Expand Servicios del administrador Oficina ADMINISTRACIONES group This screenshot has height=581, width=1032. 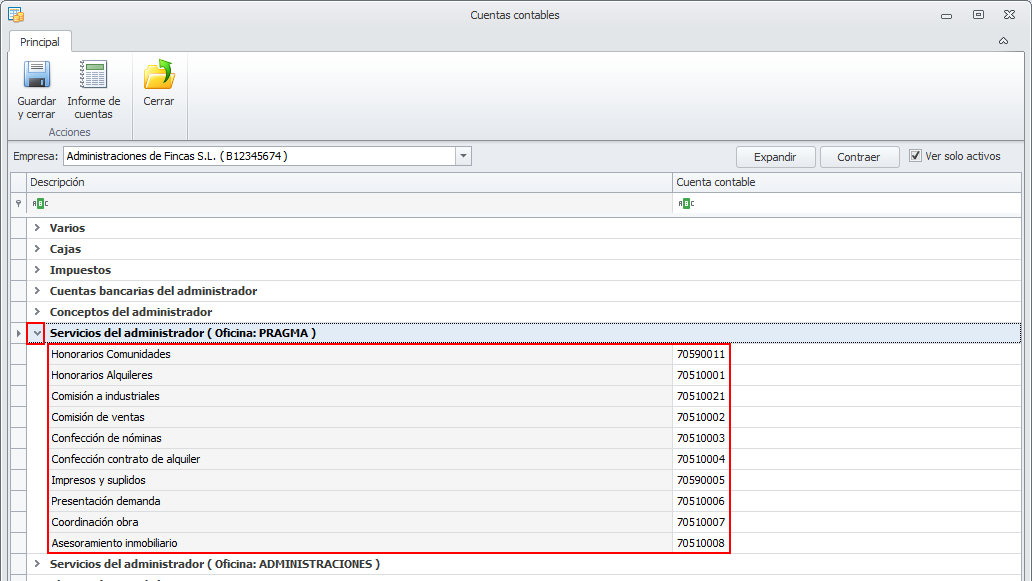pyautogui.click(x=37, y=564)
